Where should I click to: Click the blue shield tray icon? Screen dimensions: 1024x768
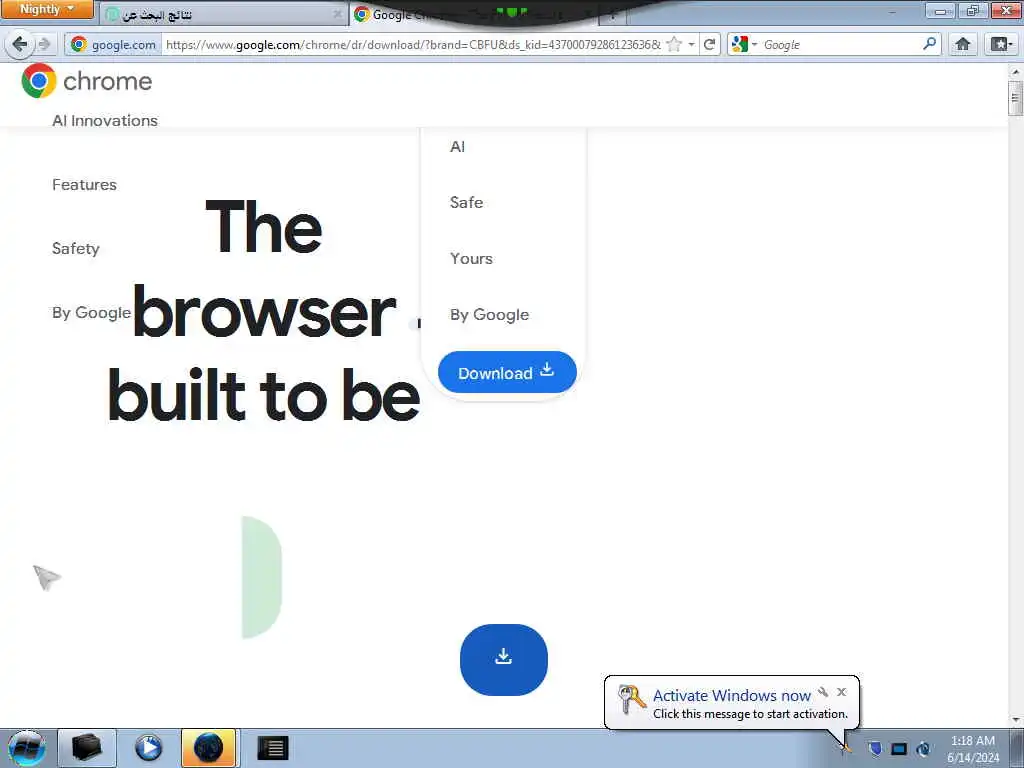click(875, 748)
